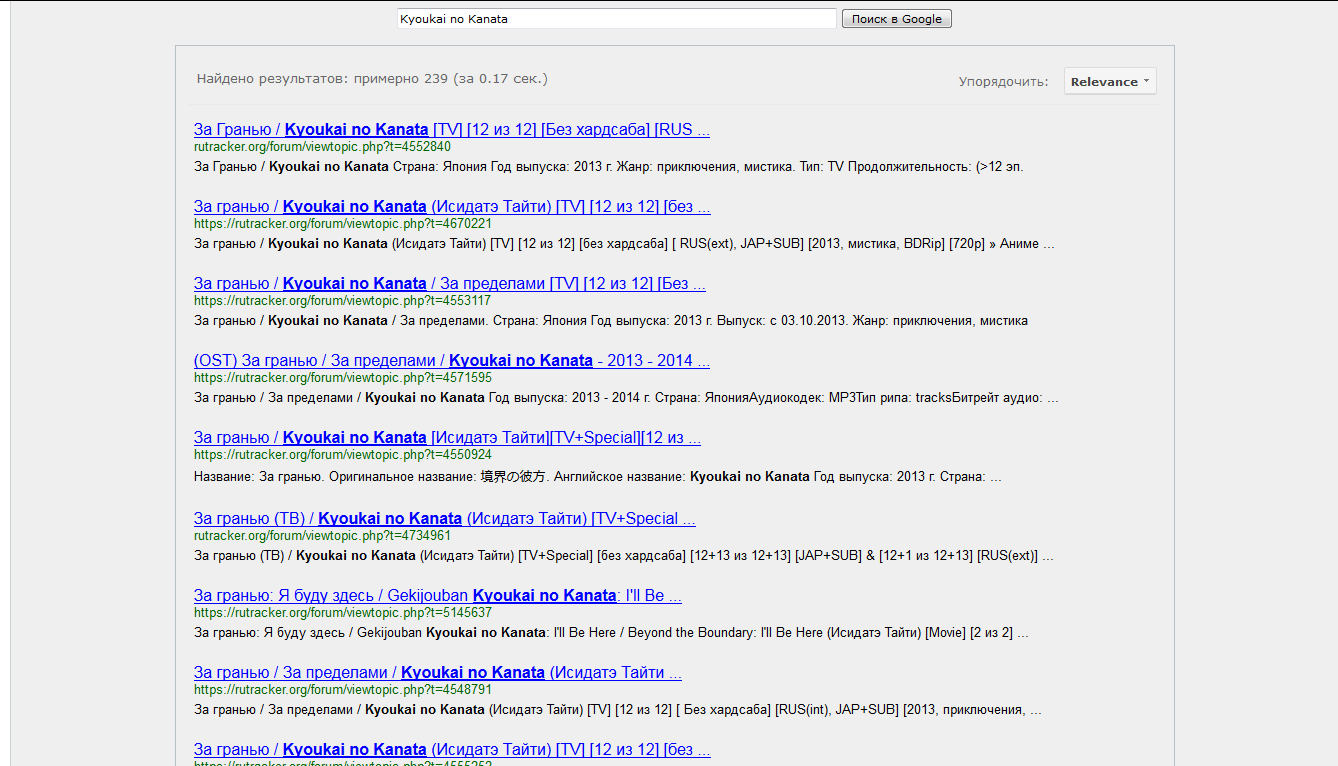Click the search field containing "Kyoukai no Kanata"
This screenshot has width=1338, height=766.
[x=616, y=19]
